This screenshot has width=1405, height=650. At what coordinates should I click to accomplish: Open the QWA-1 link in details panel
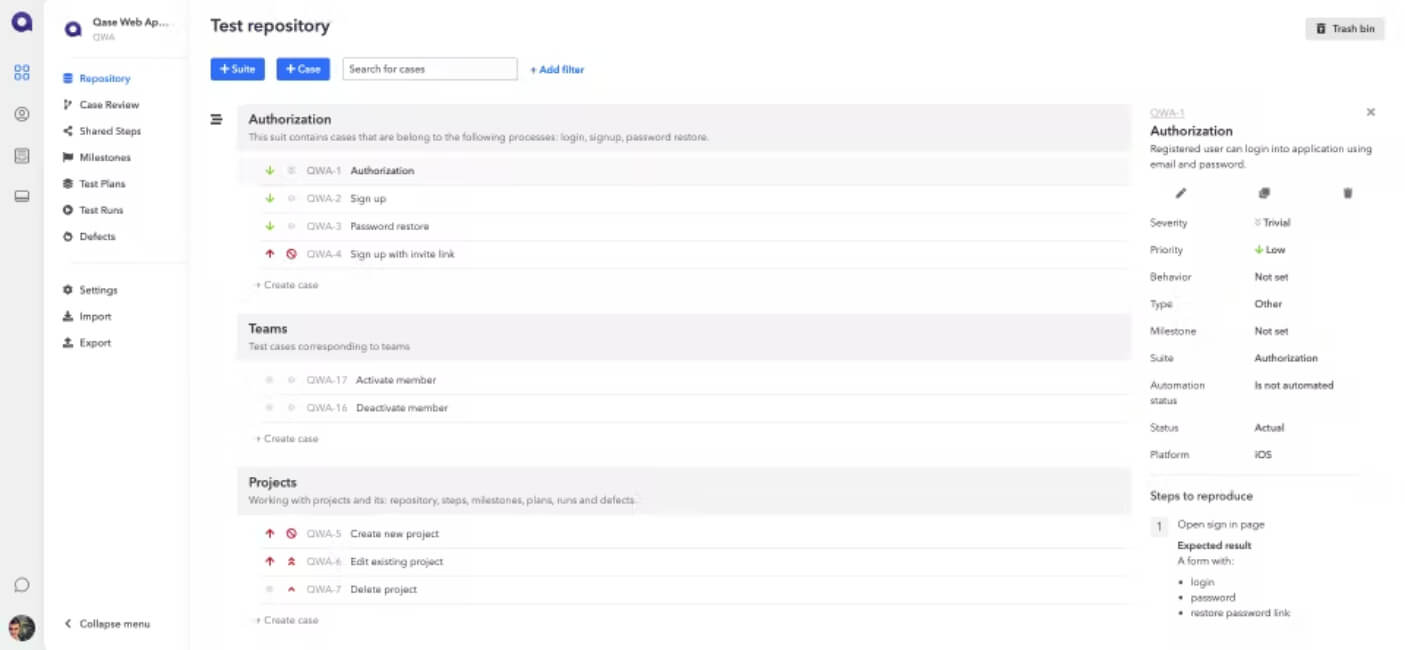point(1167,113)
